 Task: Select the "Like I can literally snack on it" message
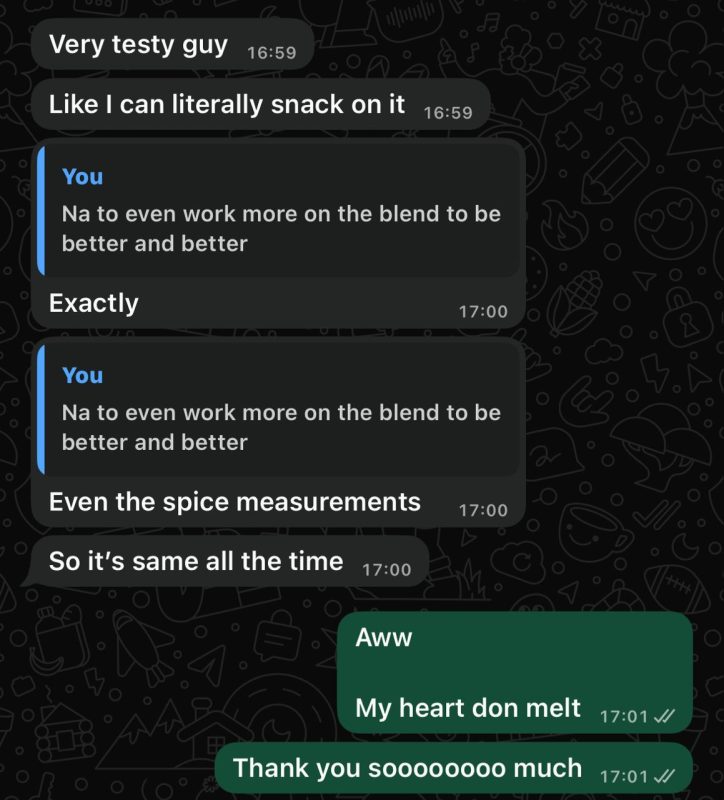coord(227,104)
